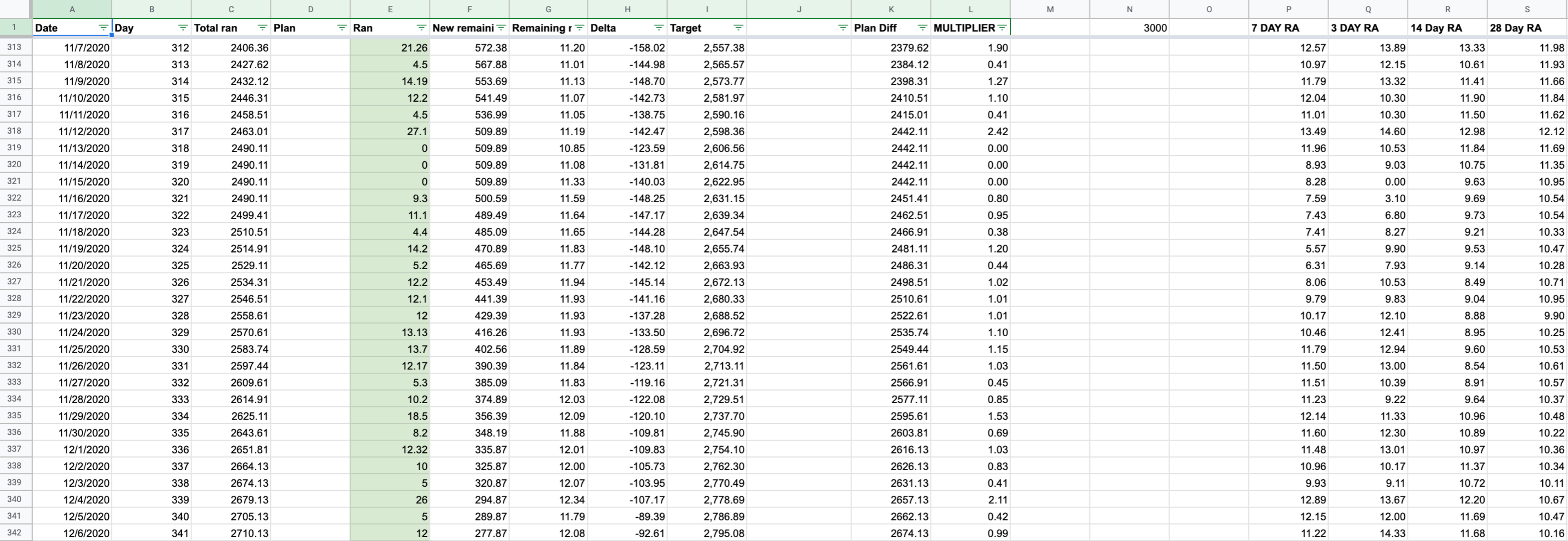1568x541 pixels.
Task: Select column L header
Action: 970,9
